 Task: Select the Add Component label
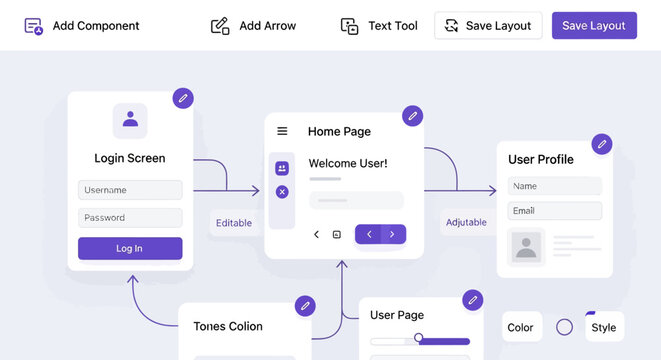pos(96,26)
